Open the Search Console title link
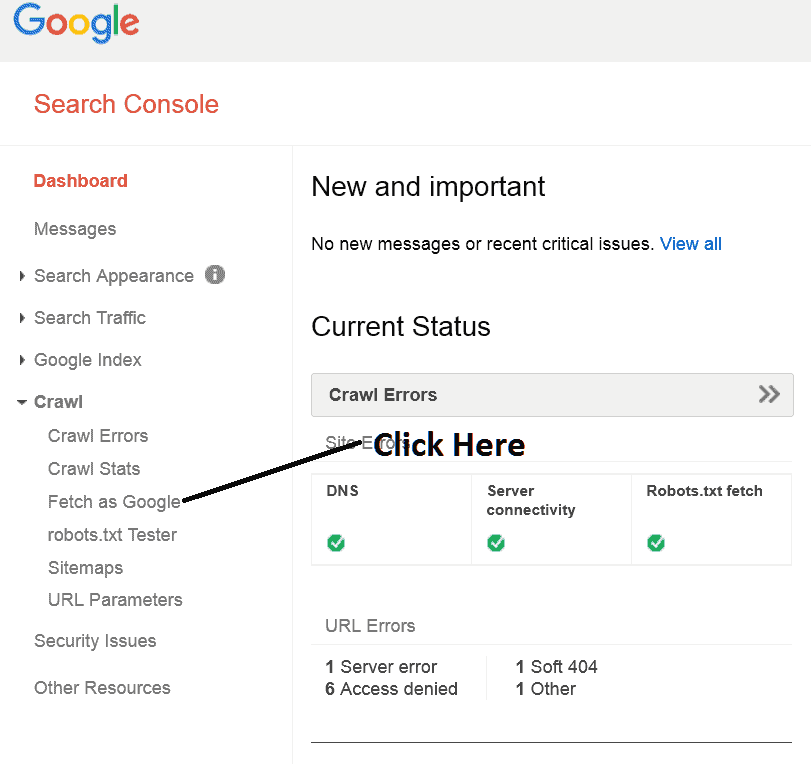Screen dimensions: 811x764 point(126,104)
